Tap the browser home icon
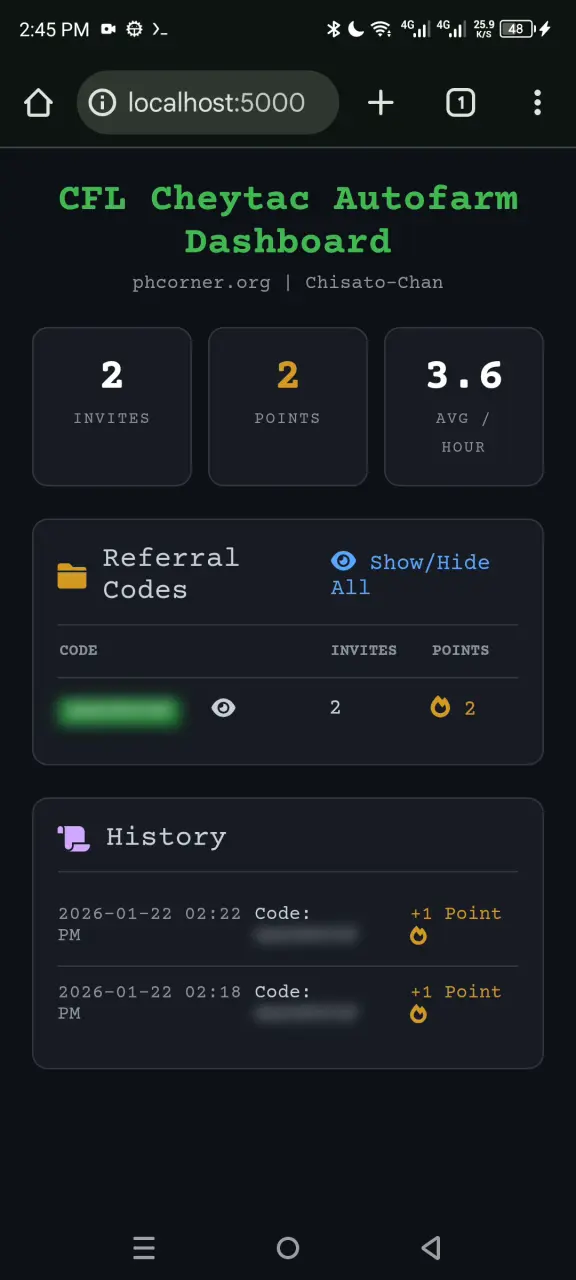Image resolution: width=576 pixels, height=1280 pixels. pyautogui.click(x=38, y=102)
